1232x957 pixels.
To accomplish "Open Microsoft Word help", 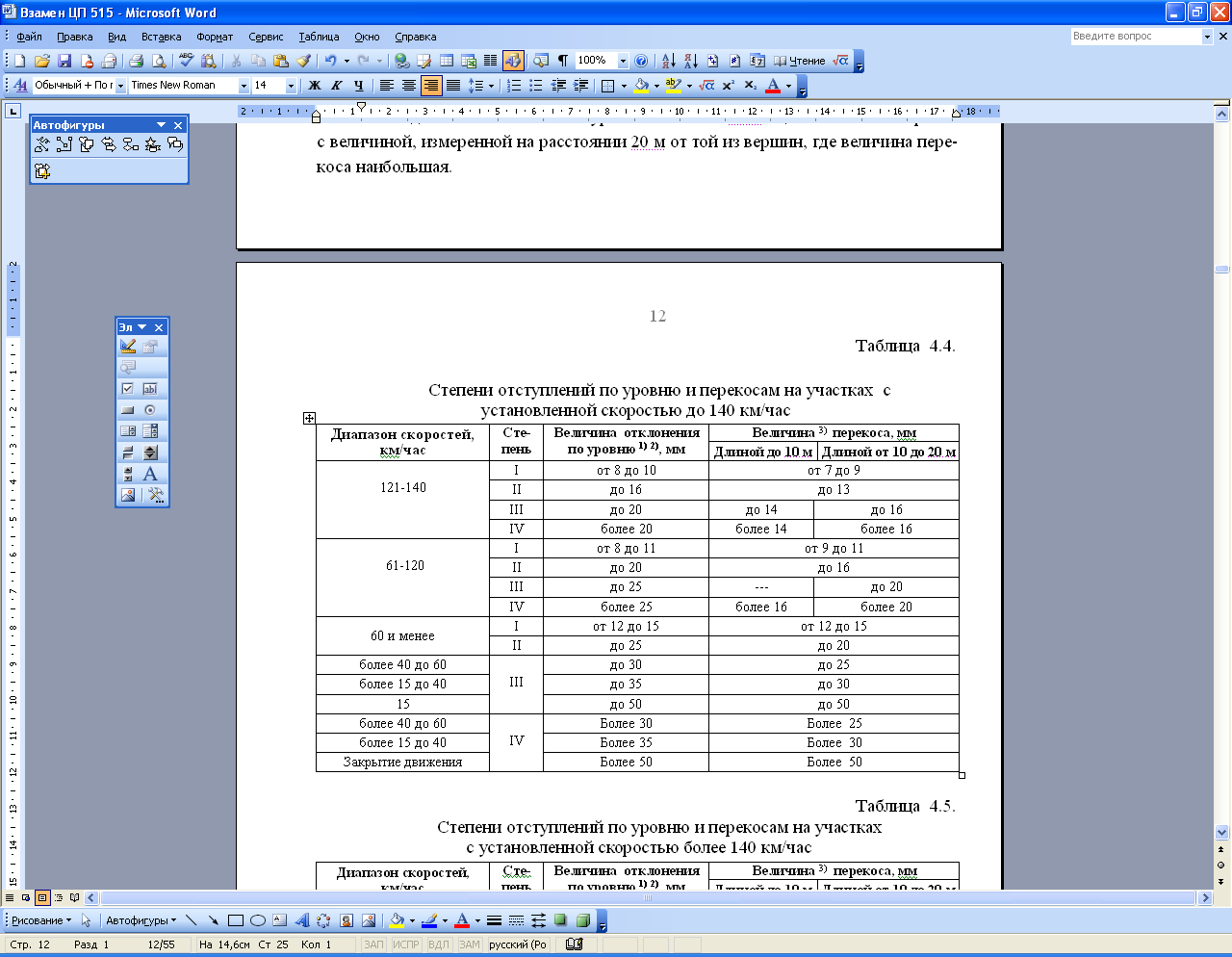I will (x=641, y=61).
